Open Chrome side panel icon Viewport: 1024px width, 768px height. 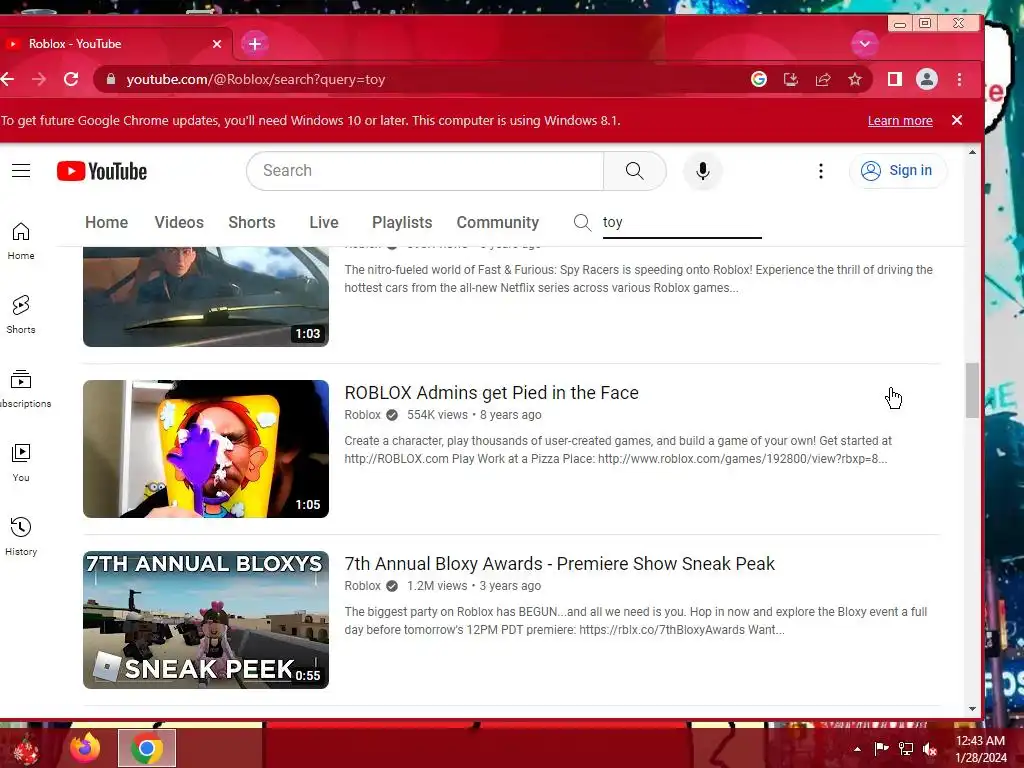click(895, 79)
